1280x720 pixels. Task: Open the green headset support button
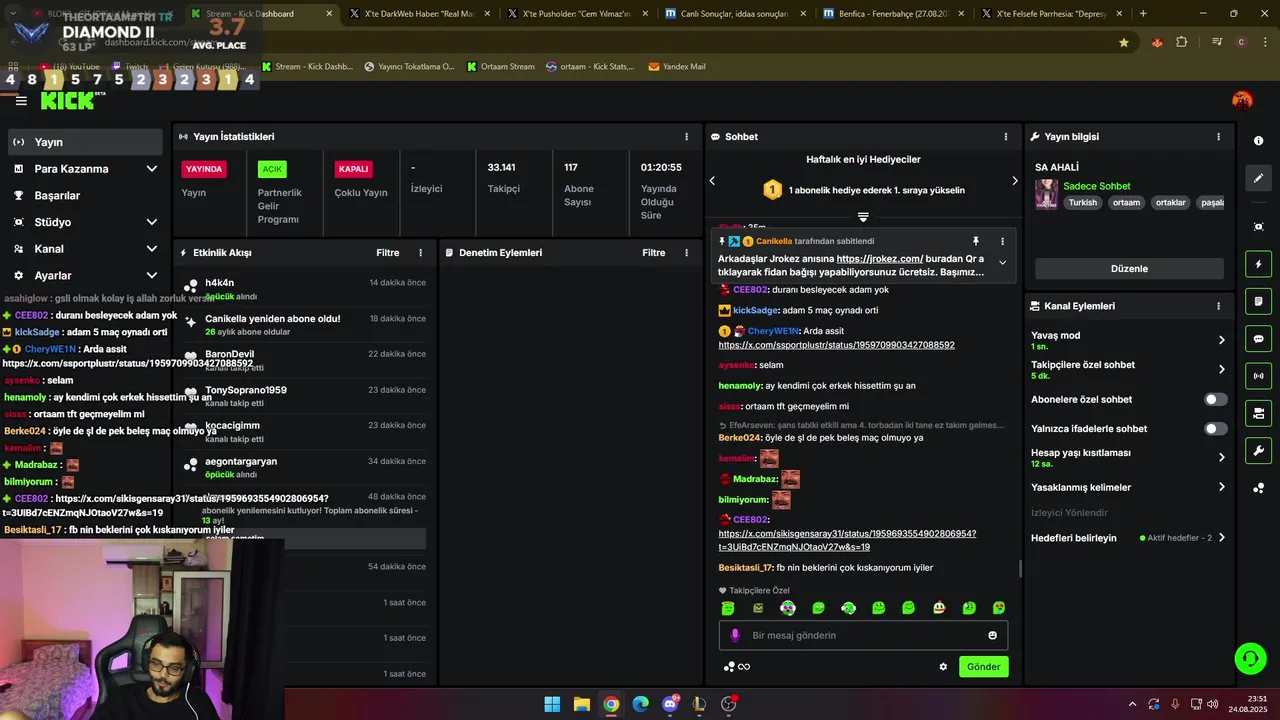[x=1250, y=658]
